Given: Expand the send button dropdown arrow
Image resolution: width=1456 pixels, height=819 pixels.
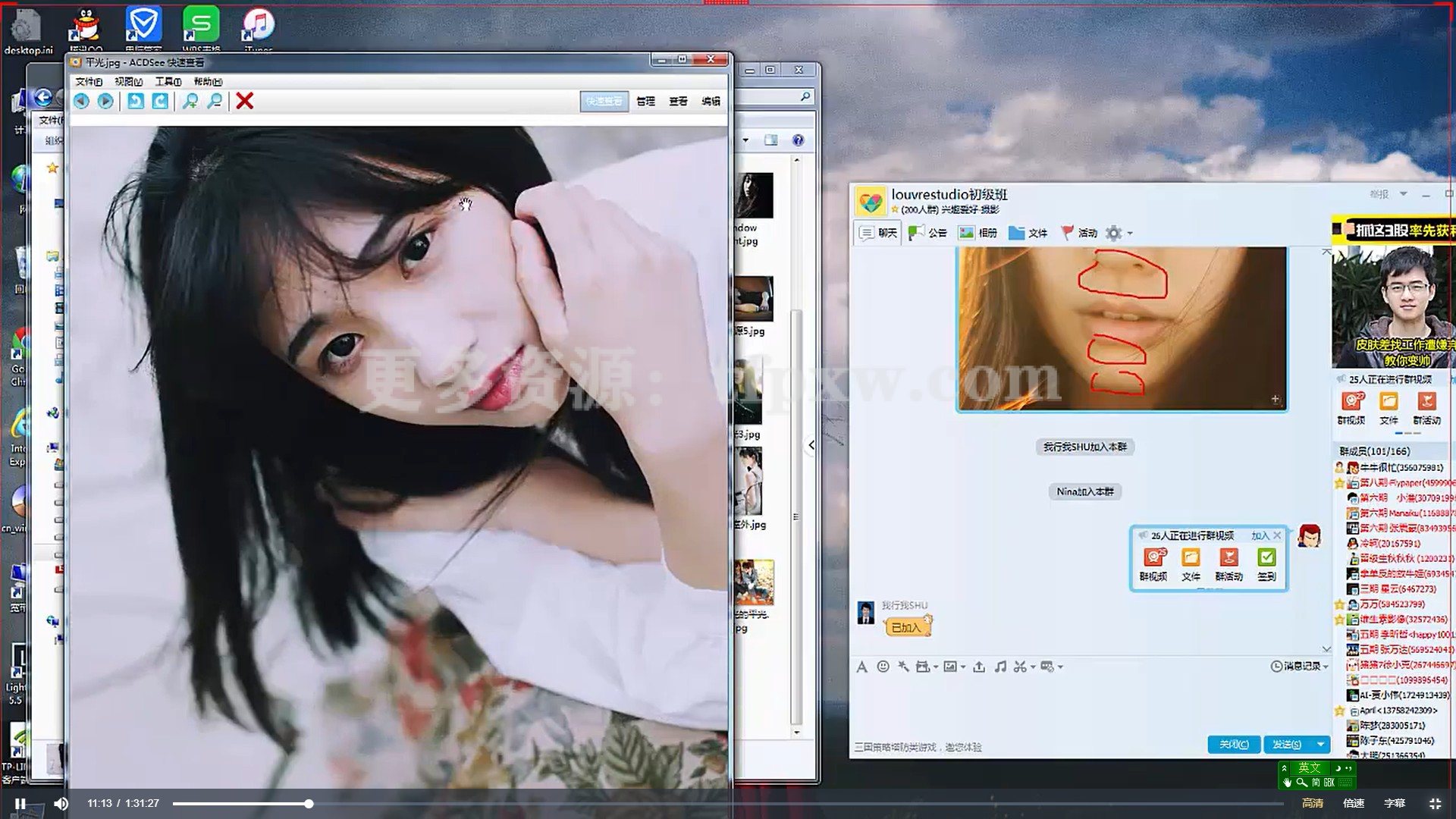Looking at the screenshot, I should click(1320, 745).
